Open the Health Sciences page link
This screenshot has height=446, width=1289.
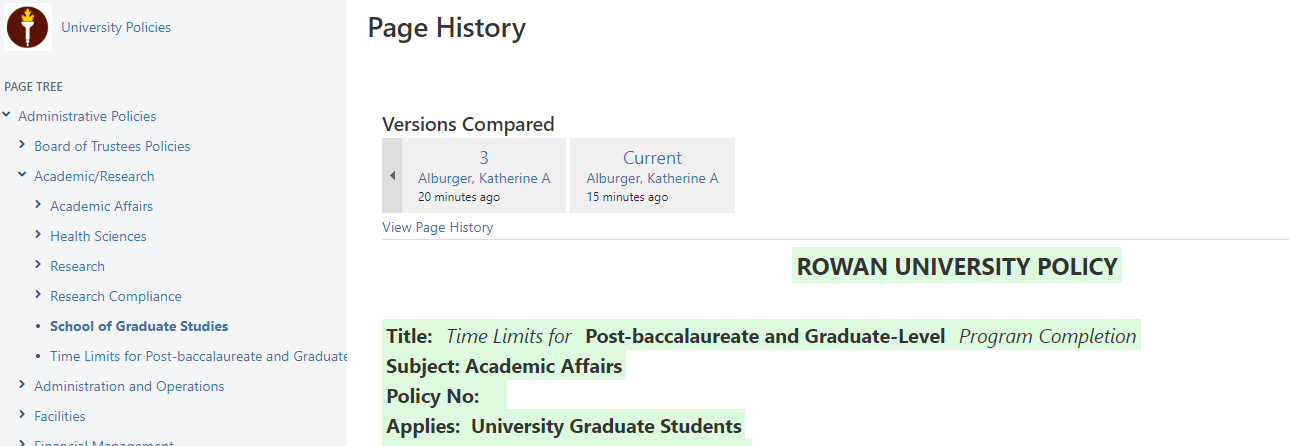98,236
